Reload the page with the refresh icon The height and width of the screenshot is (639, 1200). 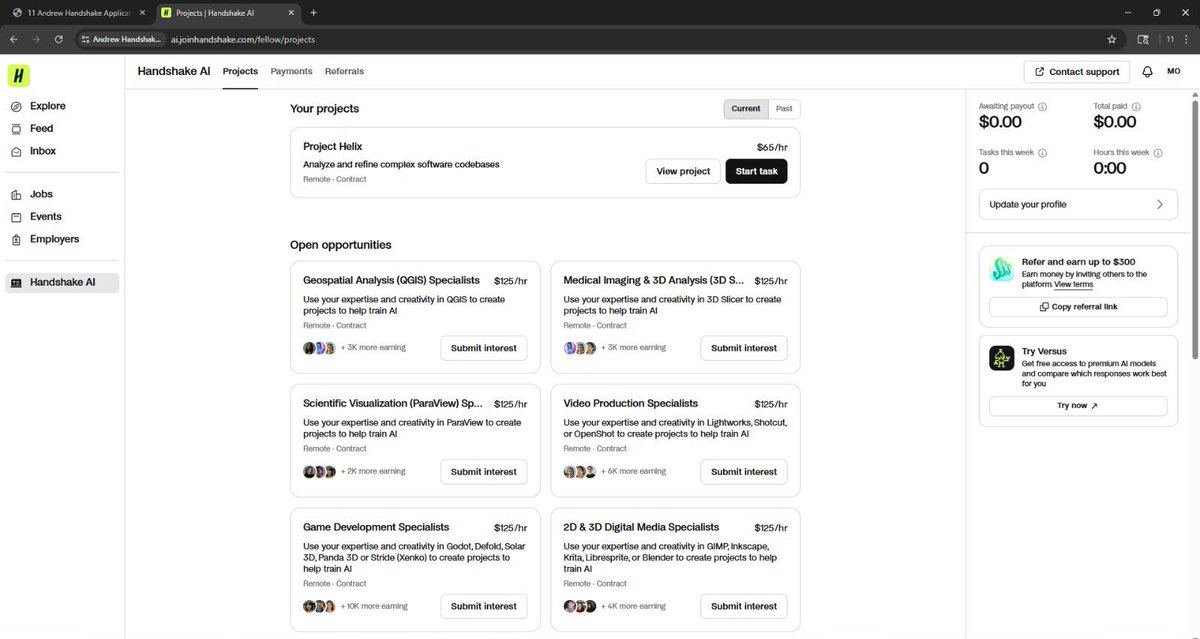59,39
